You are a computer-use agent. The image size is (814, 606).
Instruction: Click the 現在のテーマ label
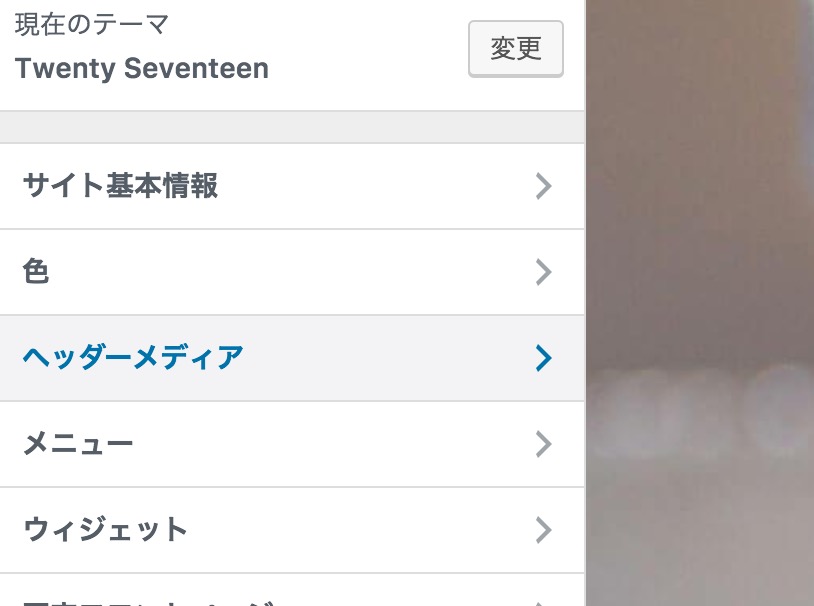point(92,24)
